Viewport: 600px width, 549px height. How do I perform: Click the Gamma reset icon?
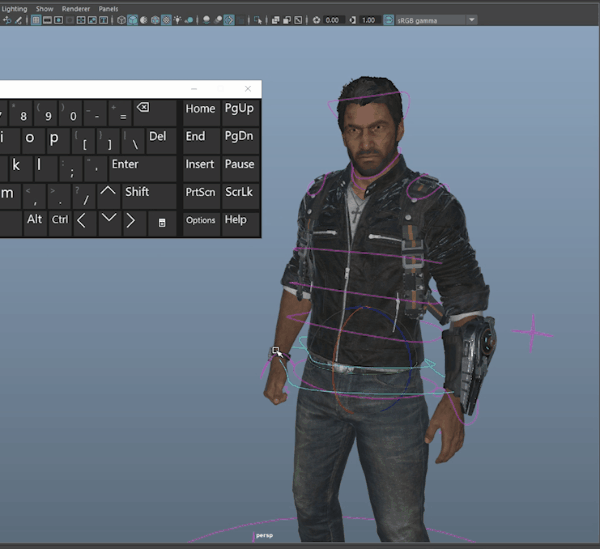(353, 20)
